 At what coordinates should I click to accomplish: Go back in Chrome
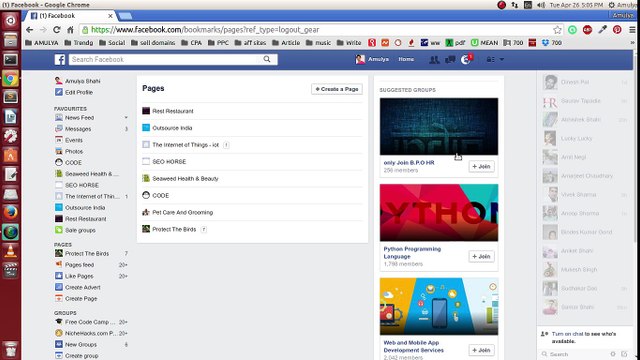[x=29, y=30]
